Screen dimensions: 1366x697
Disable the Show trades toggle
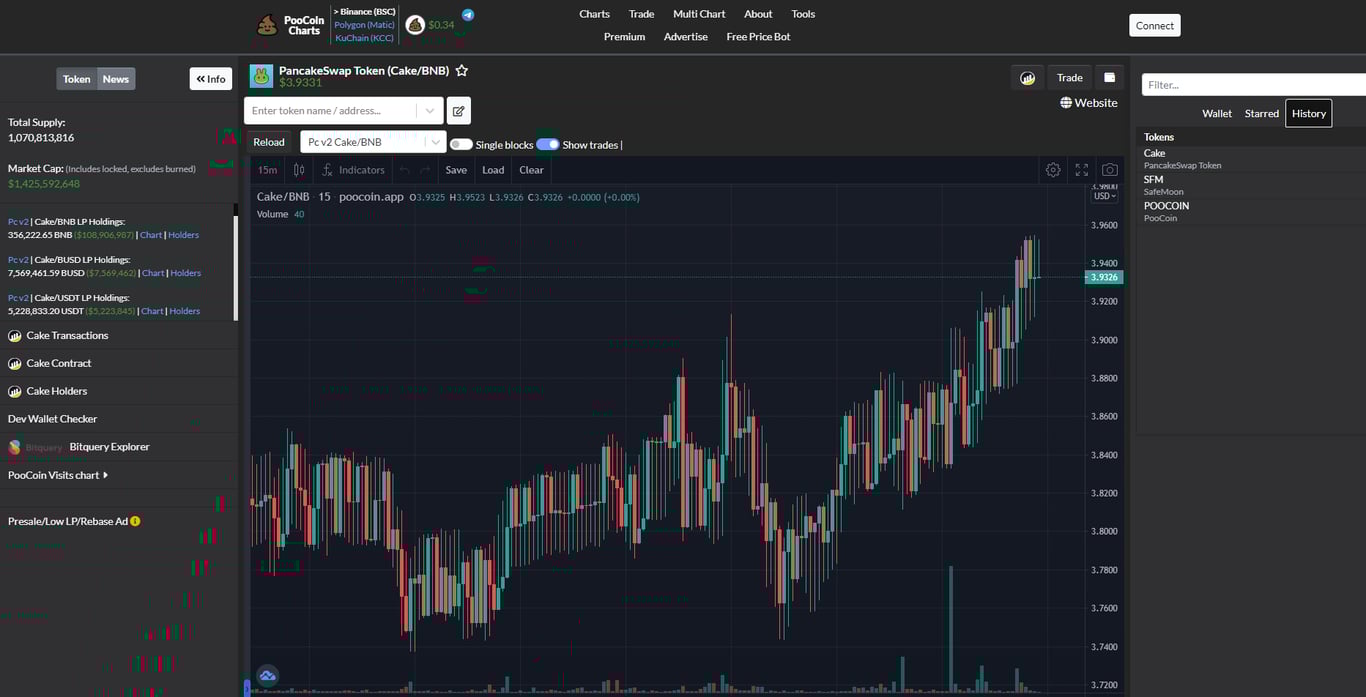pyautogui.click(x=548, y=144)
